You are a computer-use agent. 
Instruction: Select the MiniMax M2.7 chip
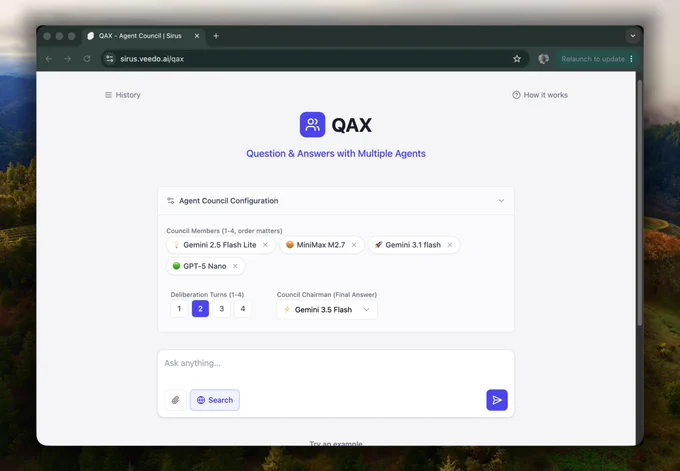coord(321,245)
